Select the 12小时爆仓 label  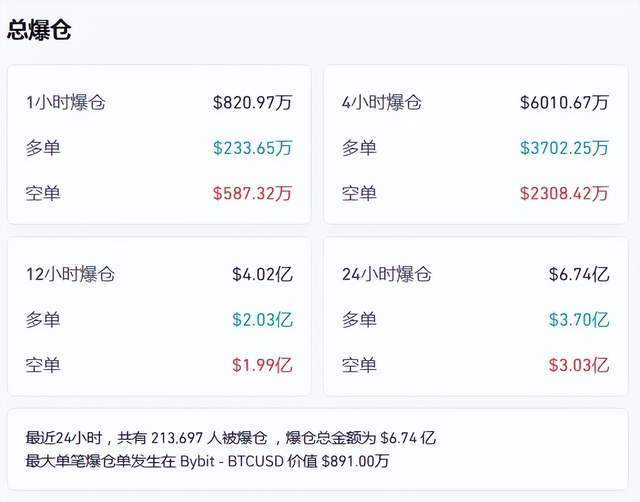pyautogui.click(x=71, y=274)
